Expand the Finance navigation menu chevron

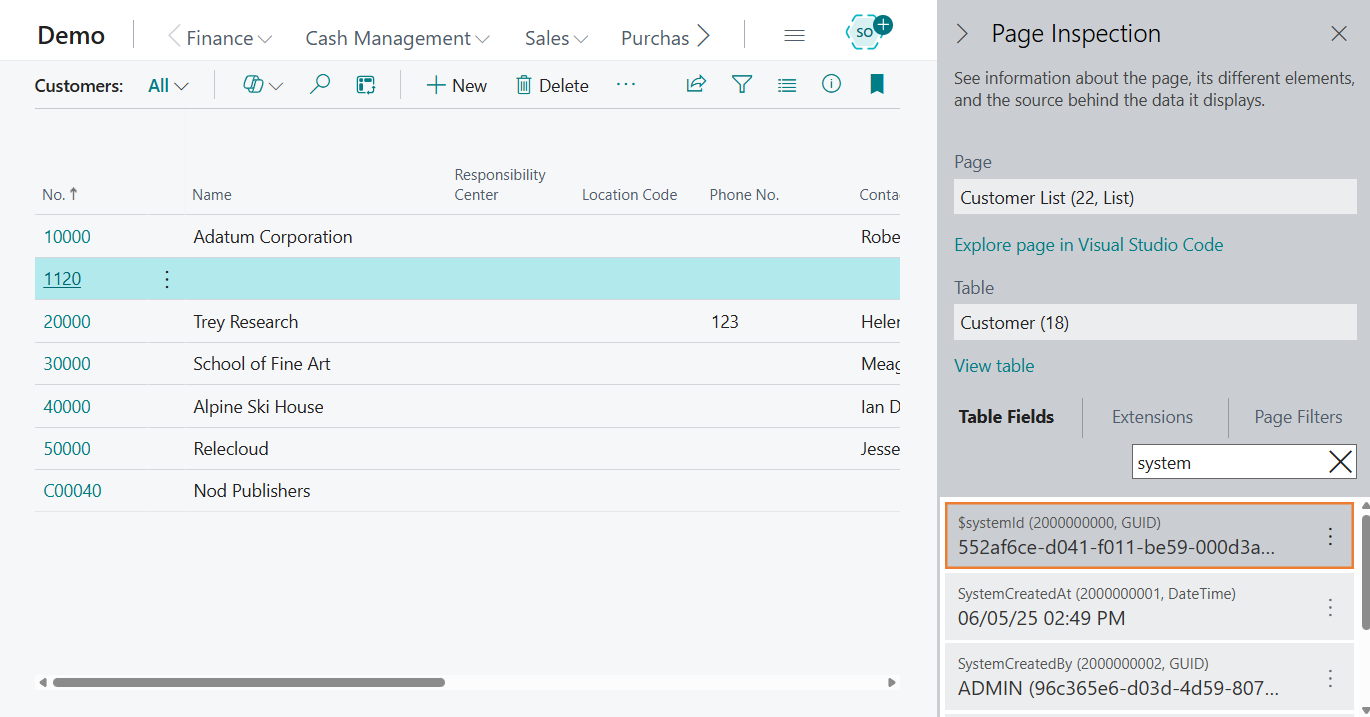[x=265, y=38]
